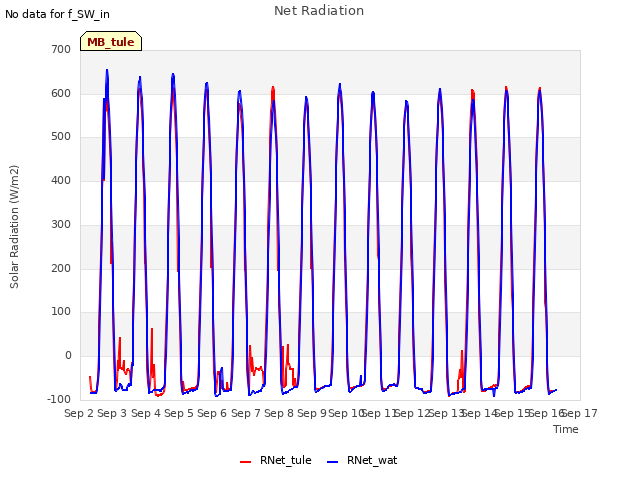Click the -100 y-axis tick label
The width and height of the screenshot is (640, 480).
(59, 399)
